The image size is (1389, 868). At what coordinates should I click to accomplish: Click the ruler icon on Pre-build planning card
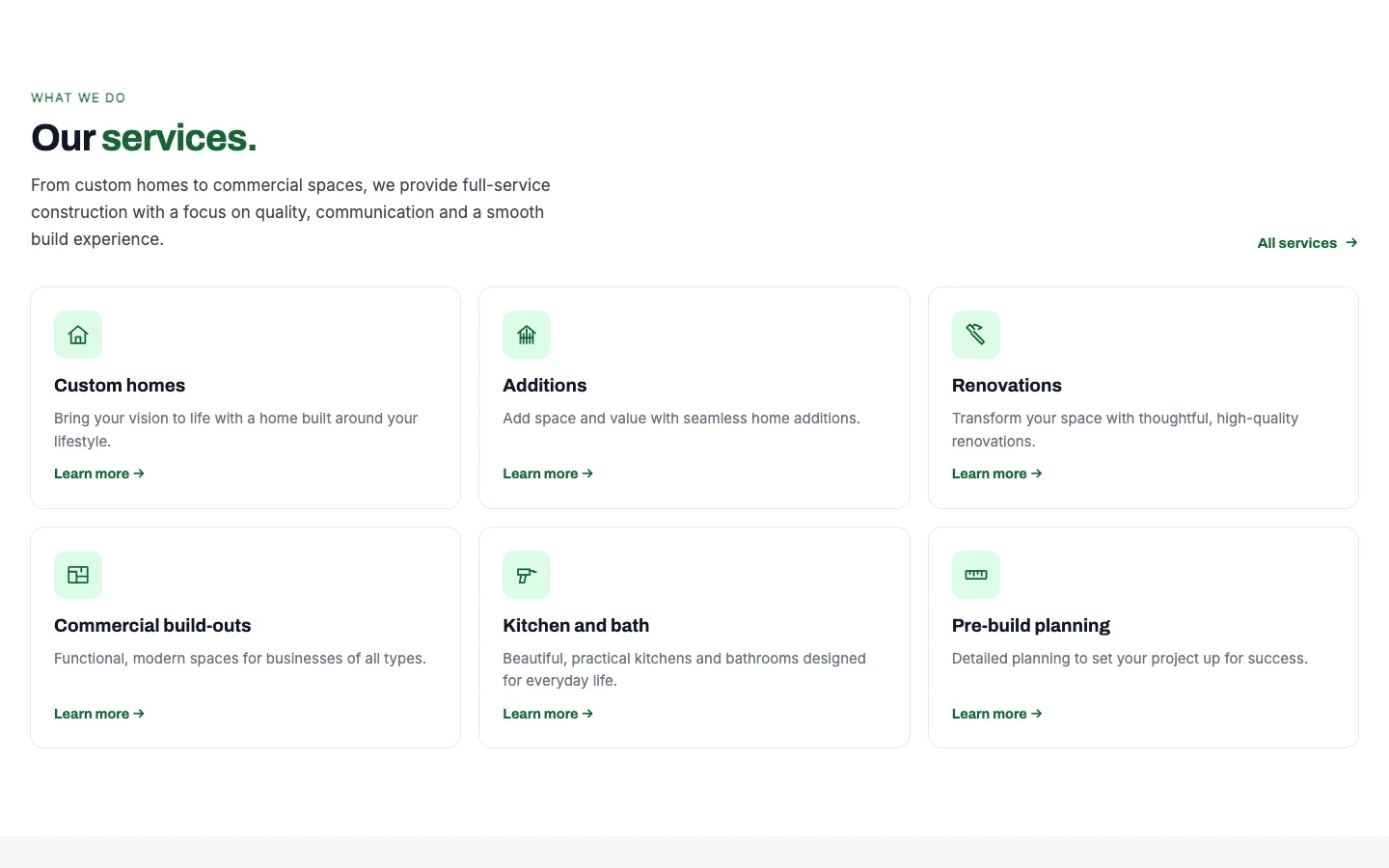pos(976,575)
